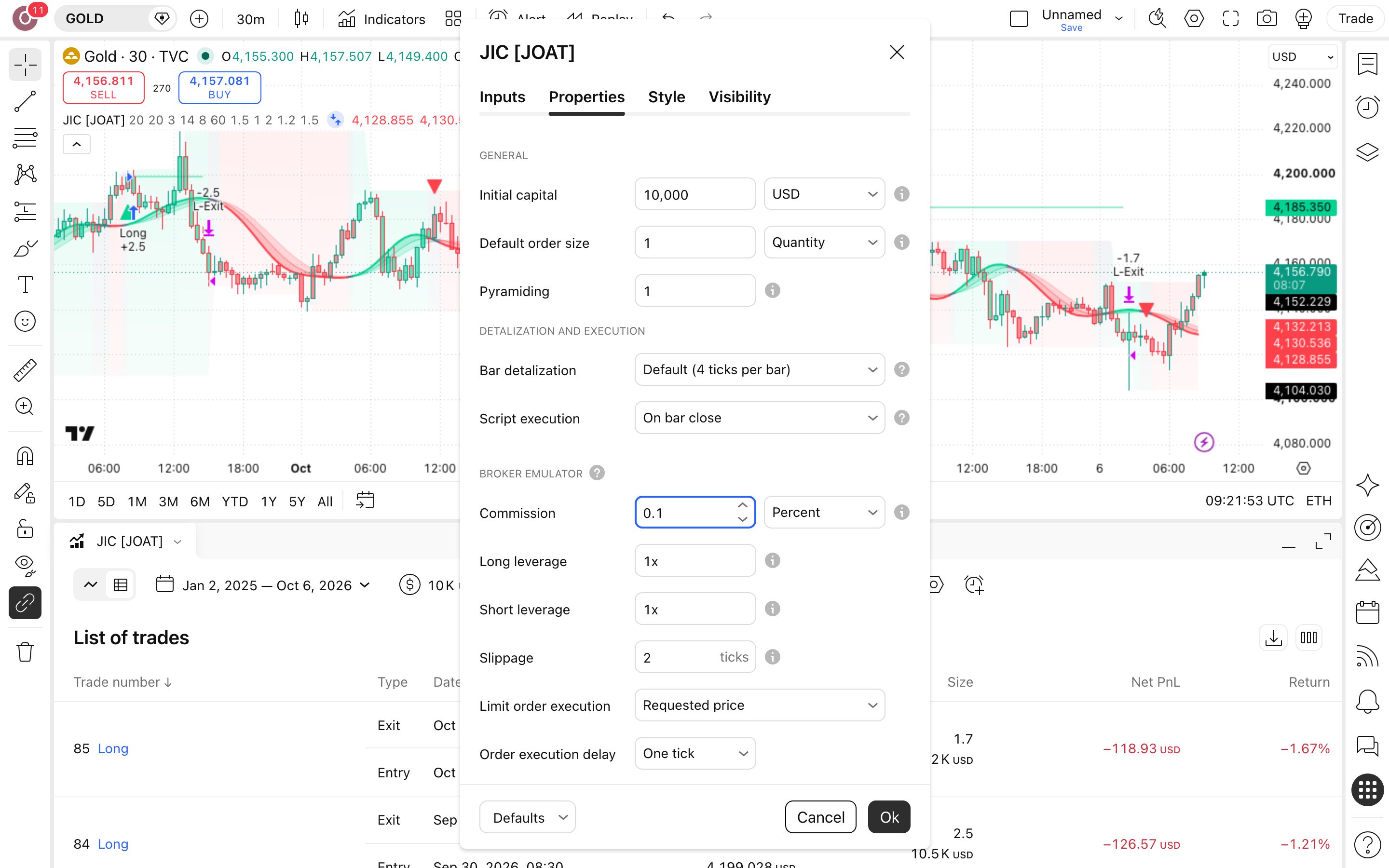This screenshot has height=868, width=1389.
Task: Open chart type candles selector
Action: pyautogui.click(x=301, y=18)
